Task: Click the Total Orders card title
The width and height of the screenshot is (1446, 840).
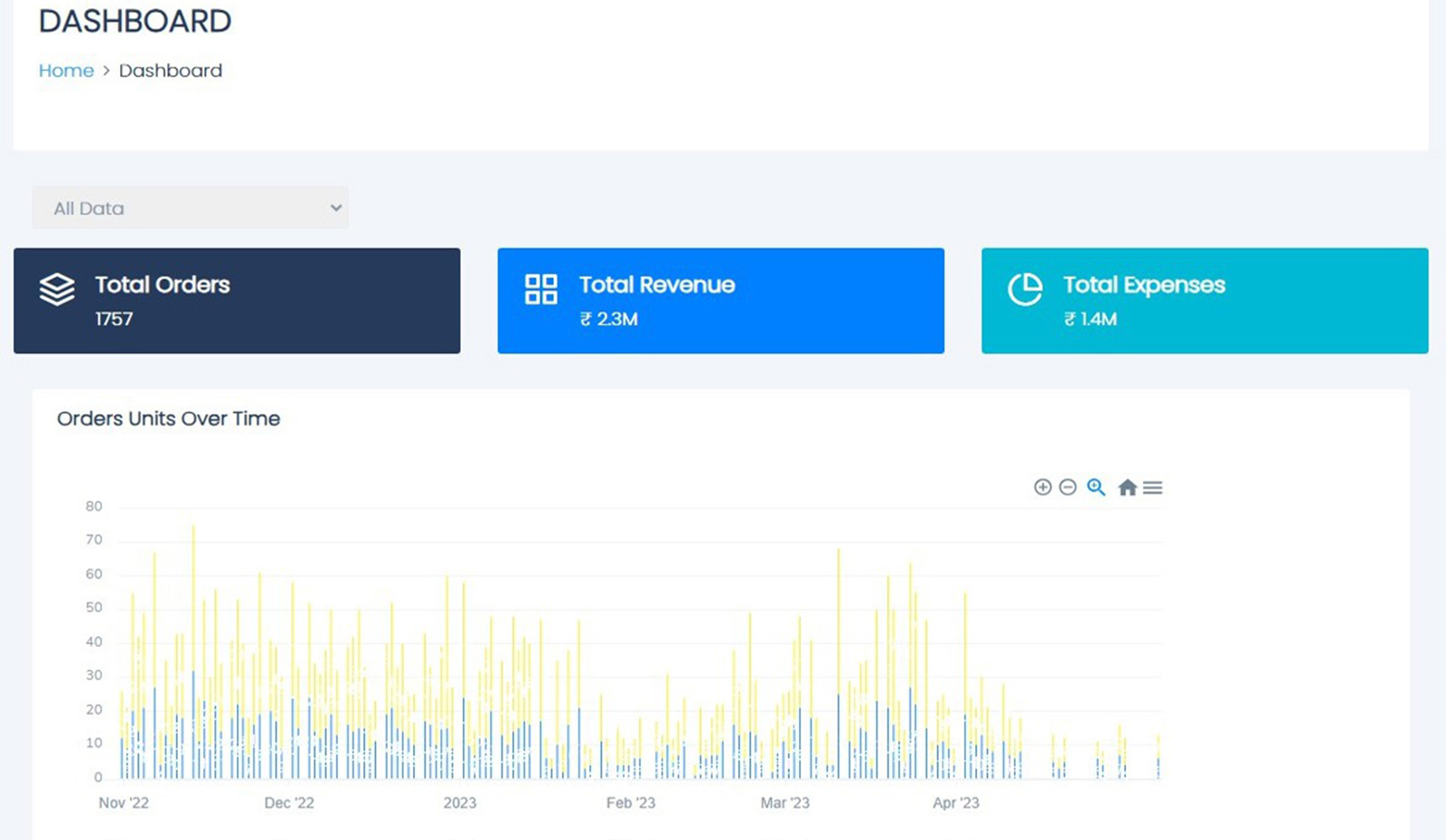Action: pos(163,285)
